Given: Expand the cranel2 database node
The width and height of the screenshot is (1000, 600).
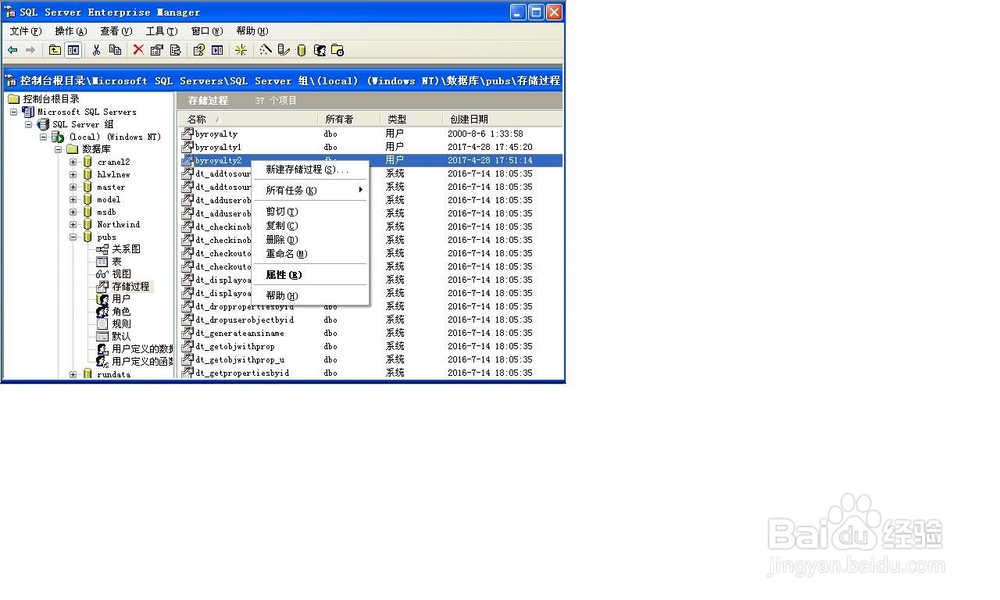Looking at the screenshot, I should pos(73,162).
